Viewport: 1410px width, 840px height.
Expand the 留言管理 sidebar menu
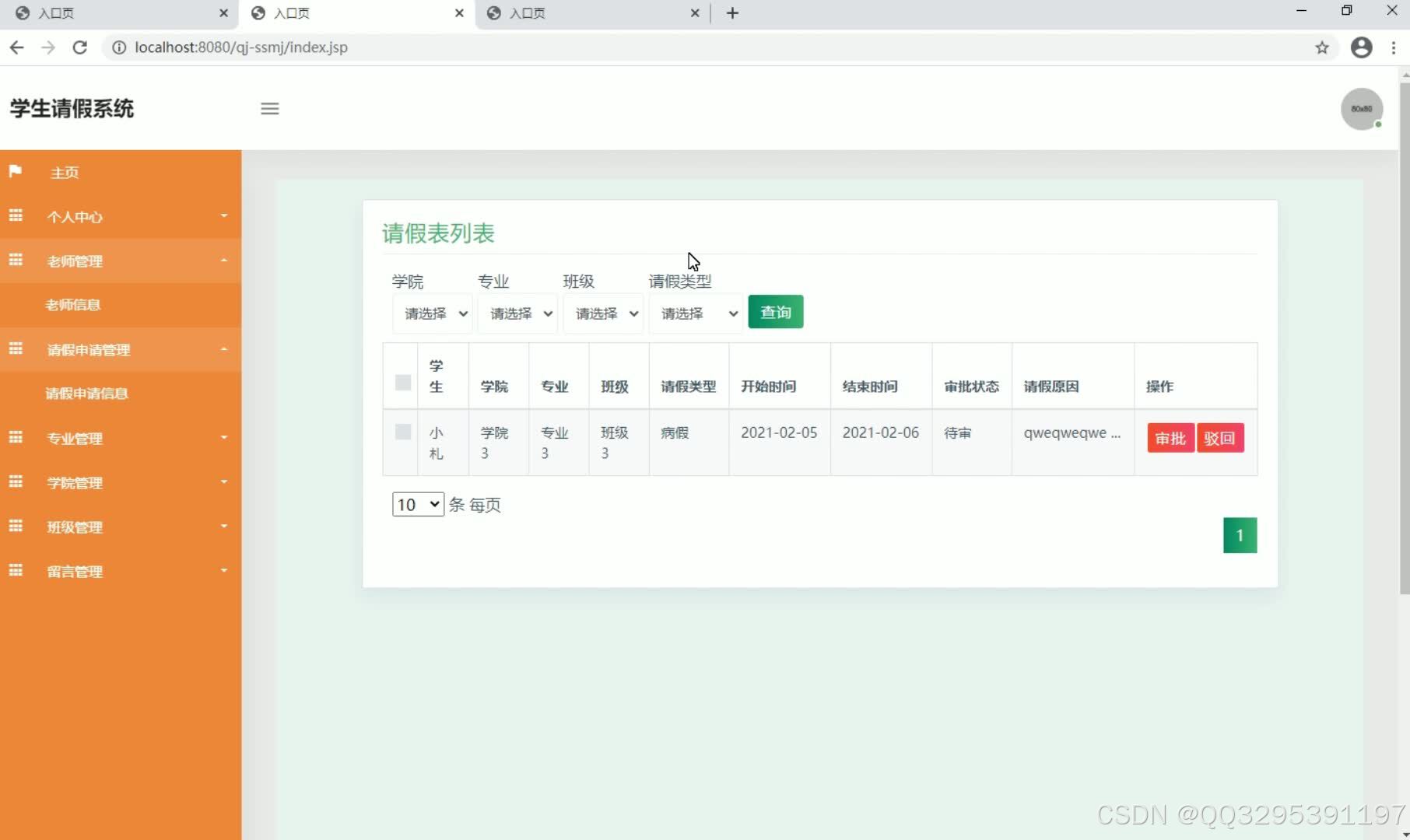pos(121,571)
